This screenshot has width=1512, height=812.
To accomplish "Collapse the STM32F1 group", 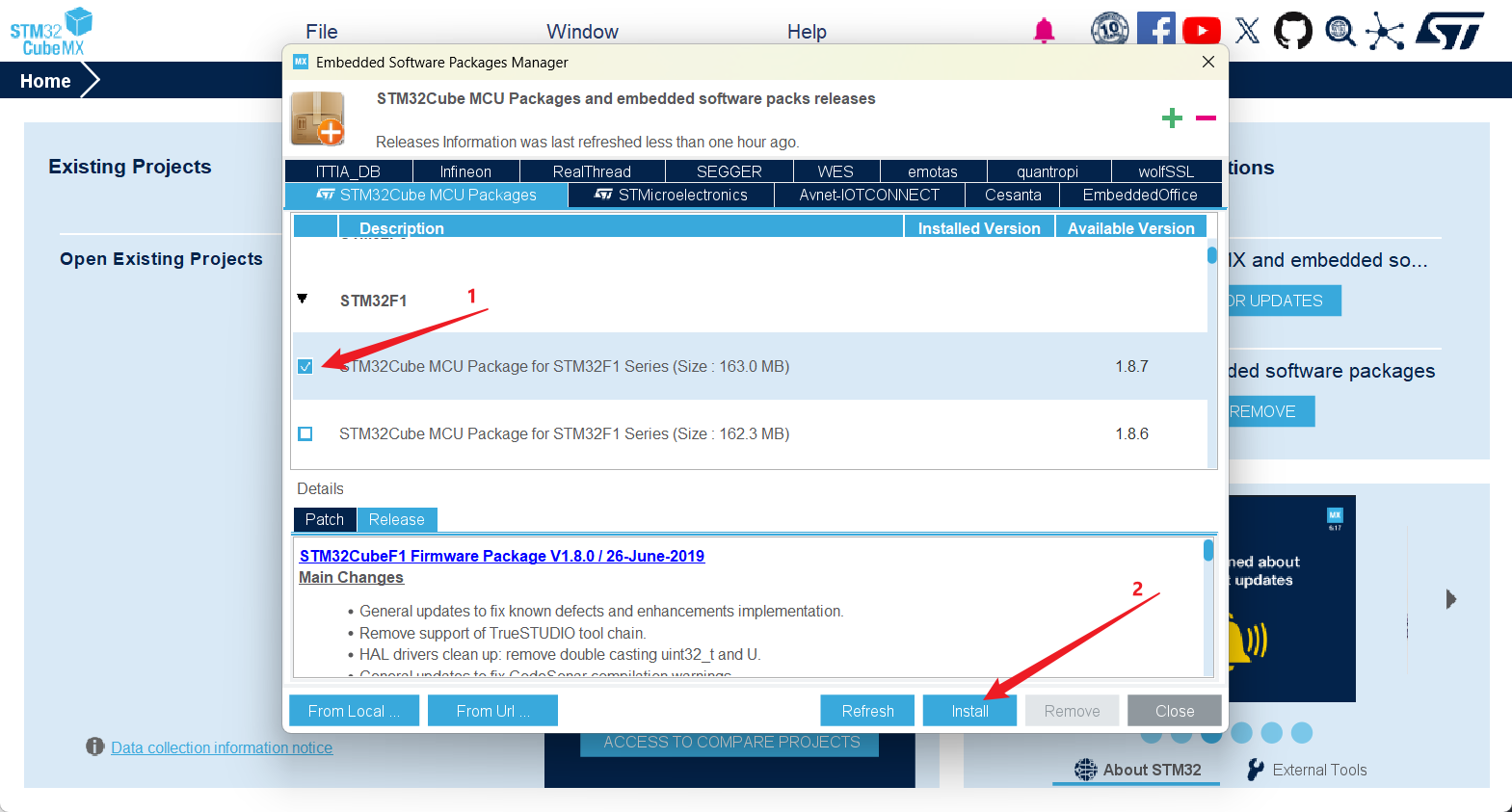I will [303, 299].
